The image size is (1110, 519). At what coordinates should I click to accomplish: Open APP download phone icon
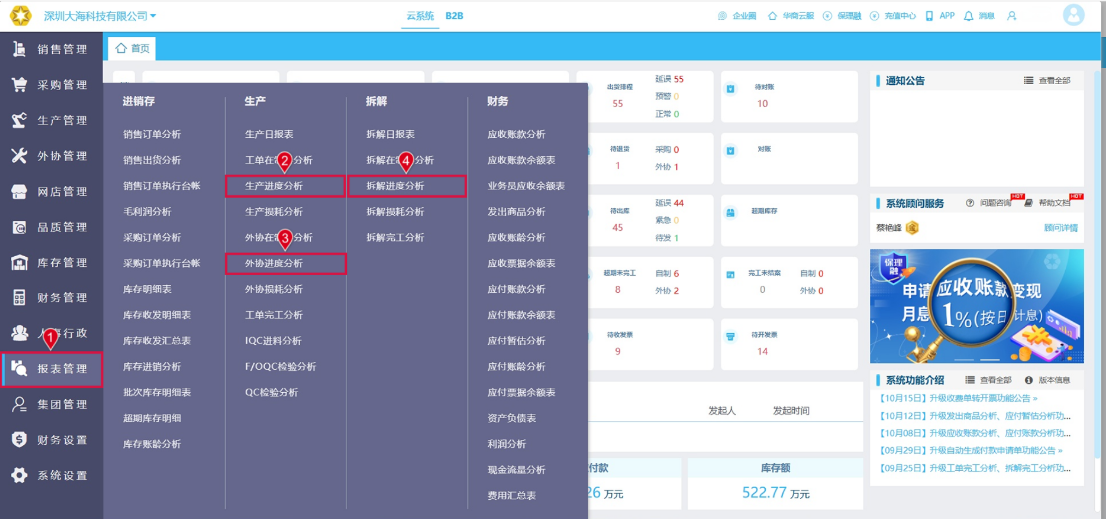coord(940,16)
